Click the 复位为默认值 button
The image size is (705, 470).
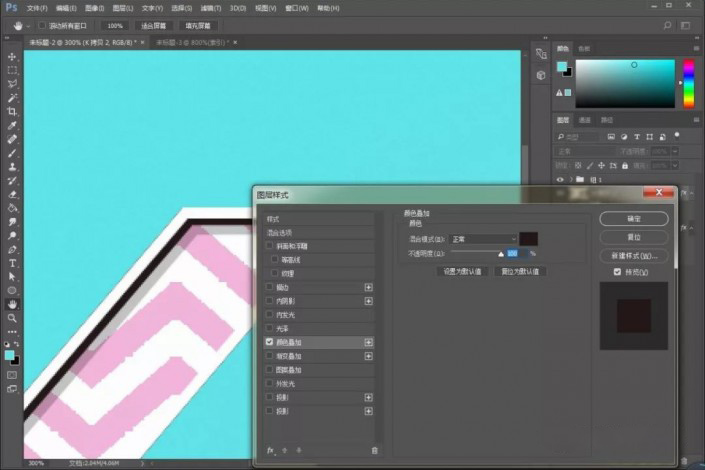pyautogui.click(x=520, y=271)
